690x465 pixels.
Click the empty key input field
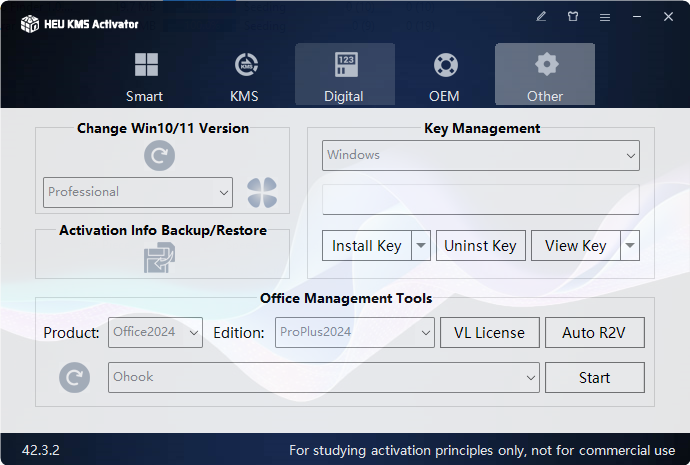[481, 199]
